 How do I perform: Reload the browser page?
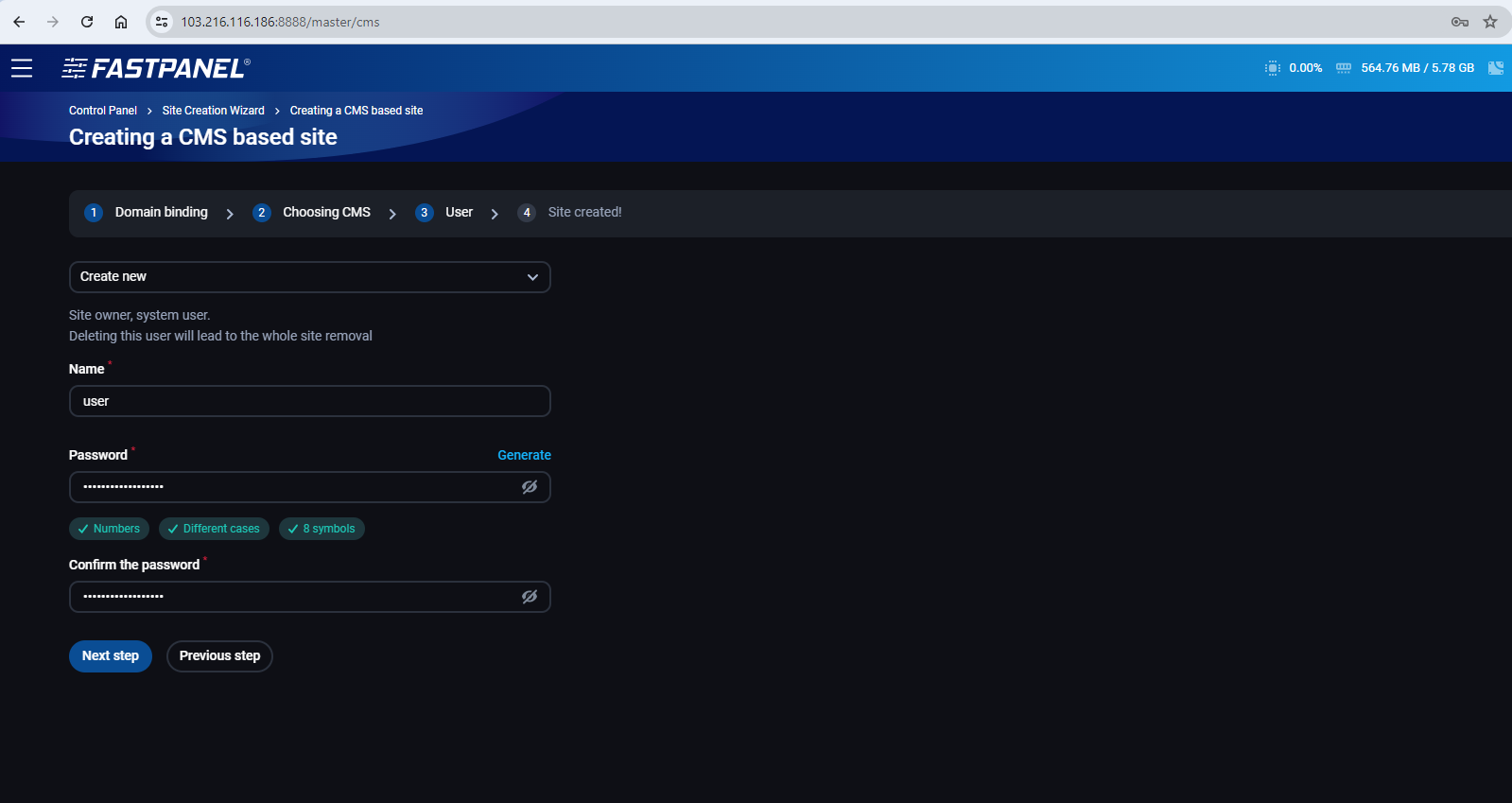(87, 22)
